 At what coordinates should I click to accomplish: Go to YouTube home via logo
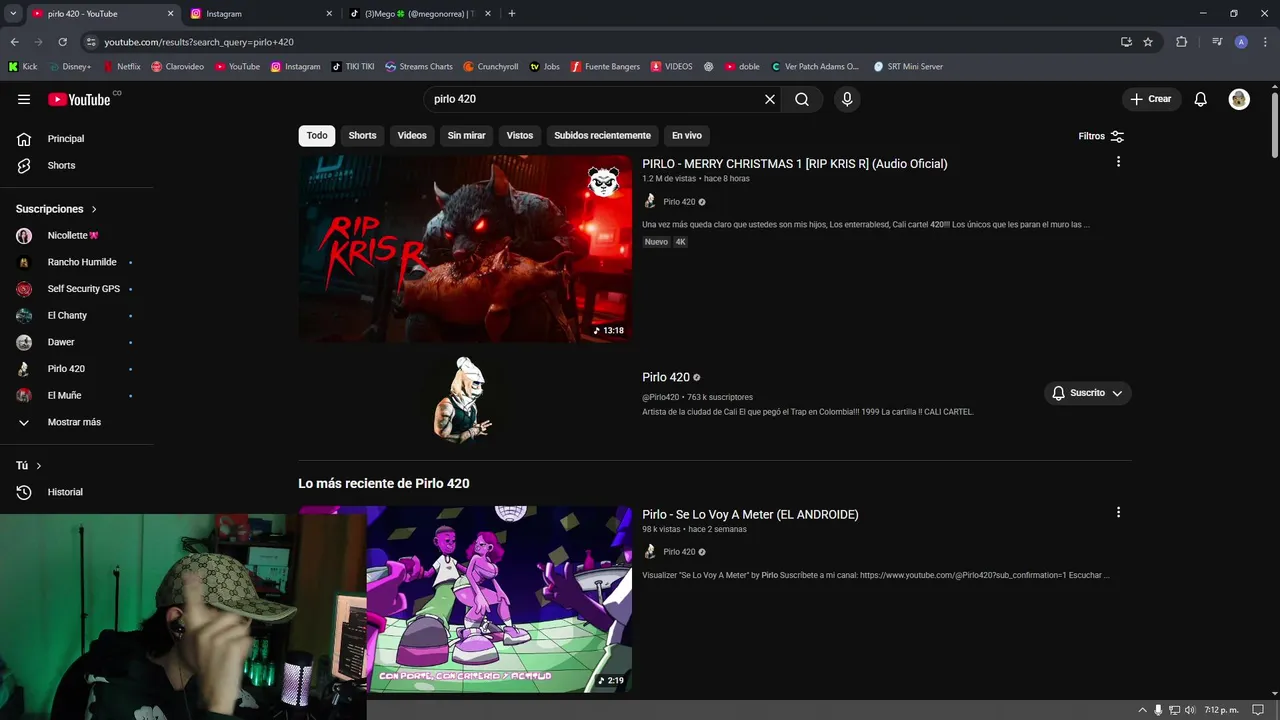pyautogui.click(x=79, y=99)
